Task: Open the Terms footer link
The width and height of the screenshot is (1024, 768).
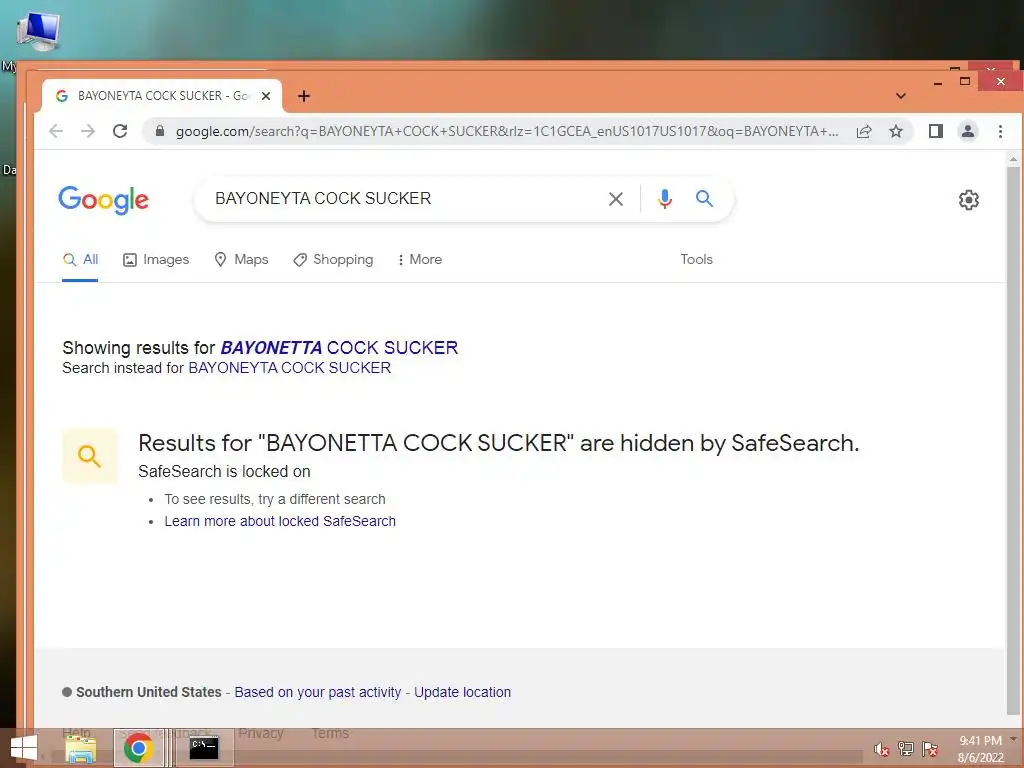Action: tap(330, 733)
